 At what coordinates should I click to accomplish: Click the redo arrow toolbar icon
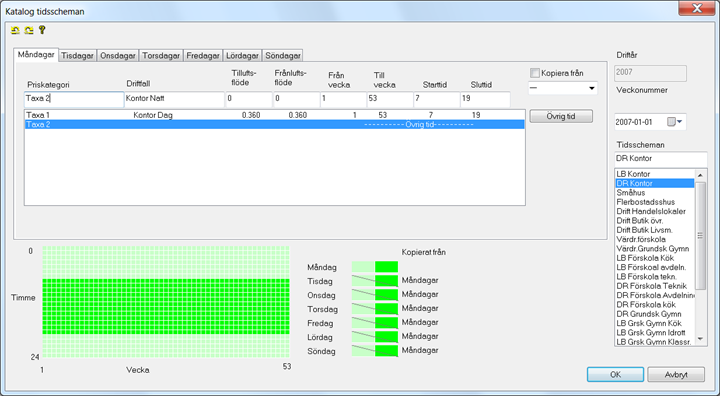click(29, 30)
